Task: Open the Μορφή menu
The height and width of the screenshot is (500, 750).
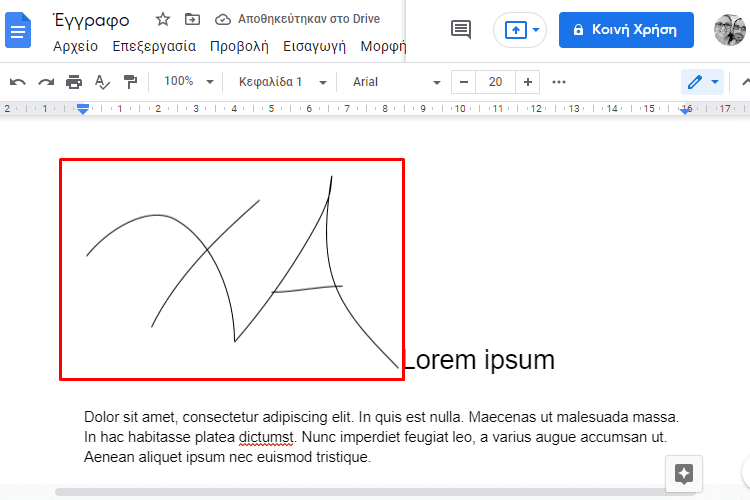Action: point(383,46)
